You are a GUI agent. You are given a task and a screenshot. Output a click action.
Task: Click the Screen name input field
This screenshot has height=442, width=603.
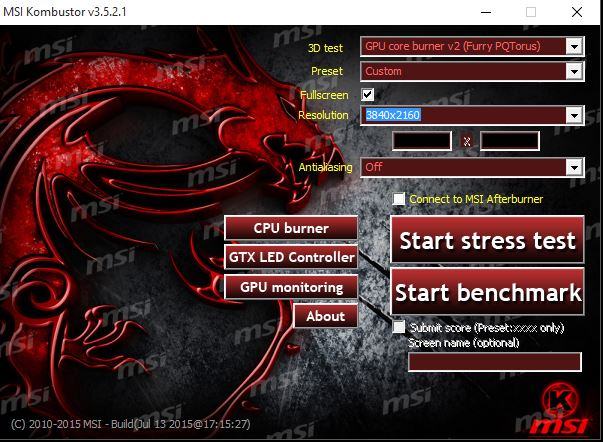495,362
